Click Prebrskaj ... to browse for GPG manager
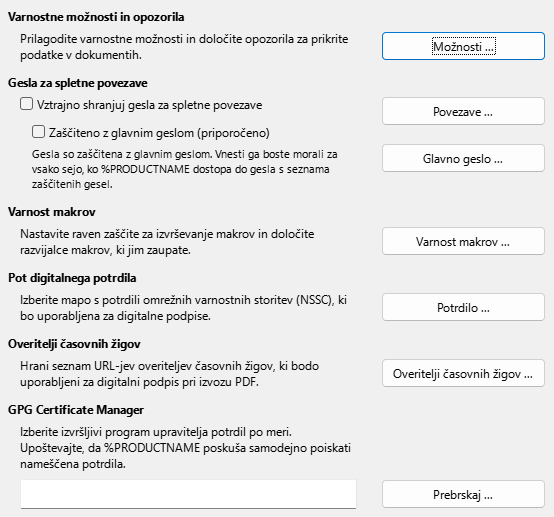Image resolution: width=554 pixels, height=517 pixels. point(463,494)
